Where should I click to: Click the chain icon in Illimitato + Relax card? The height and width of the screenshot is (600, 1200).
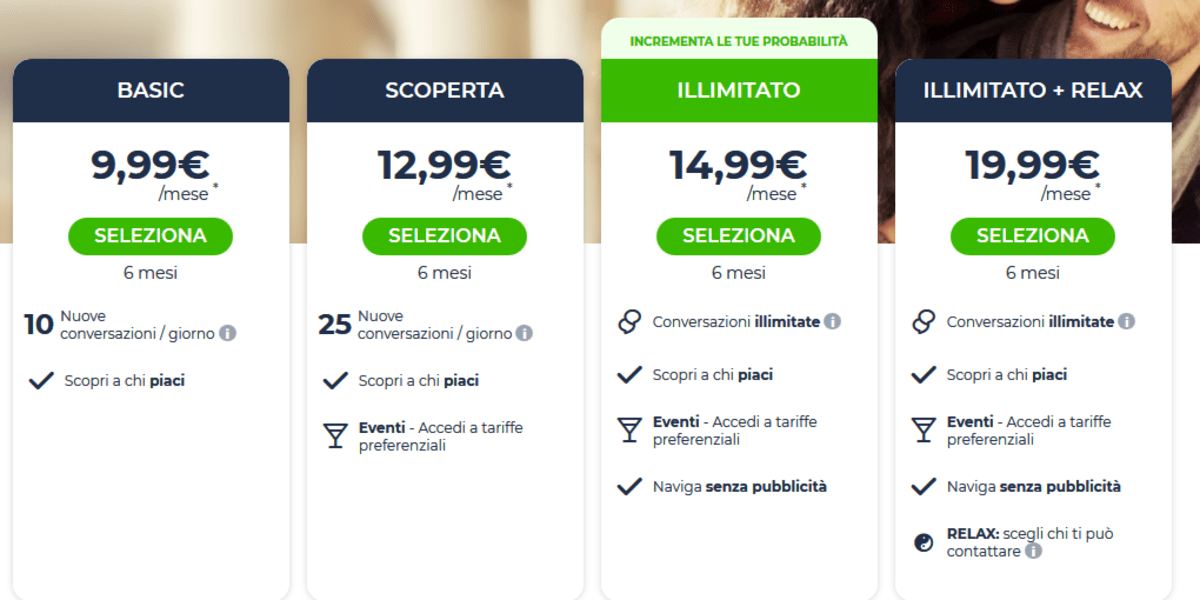923,321
